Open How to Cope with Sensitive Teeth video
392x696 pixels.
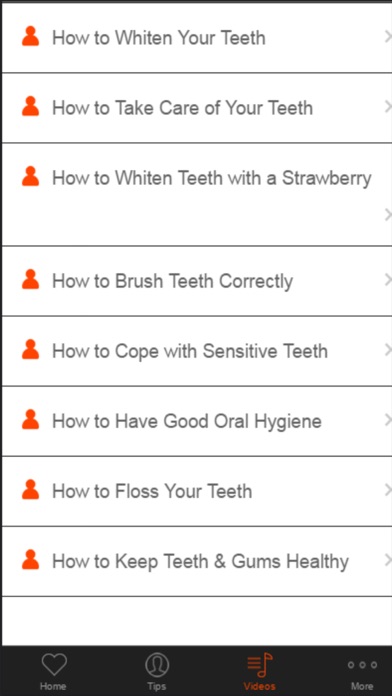coord(196,351)
